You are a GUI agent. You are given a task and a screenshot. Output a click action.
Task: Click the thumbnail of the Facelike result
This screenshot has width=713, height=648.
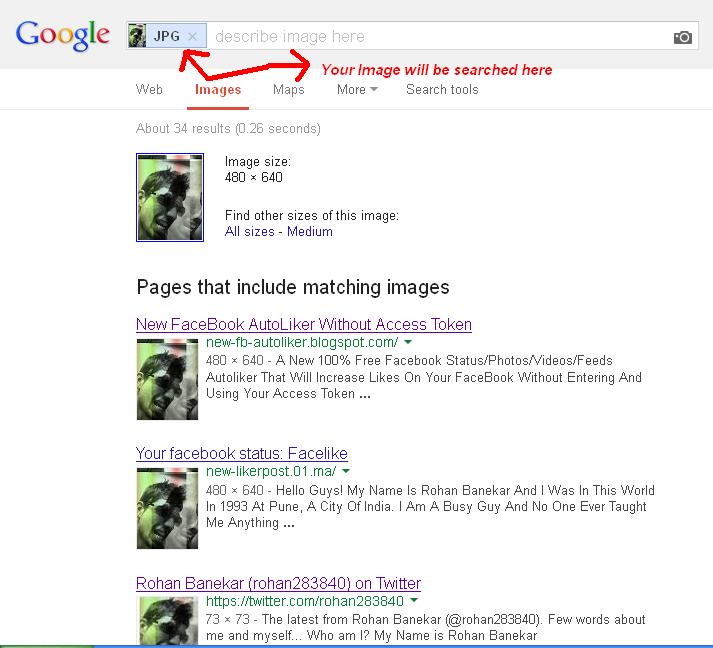pos(167,508)
